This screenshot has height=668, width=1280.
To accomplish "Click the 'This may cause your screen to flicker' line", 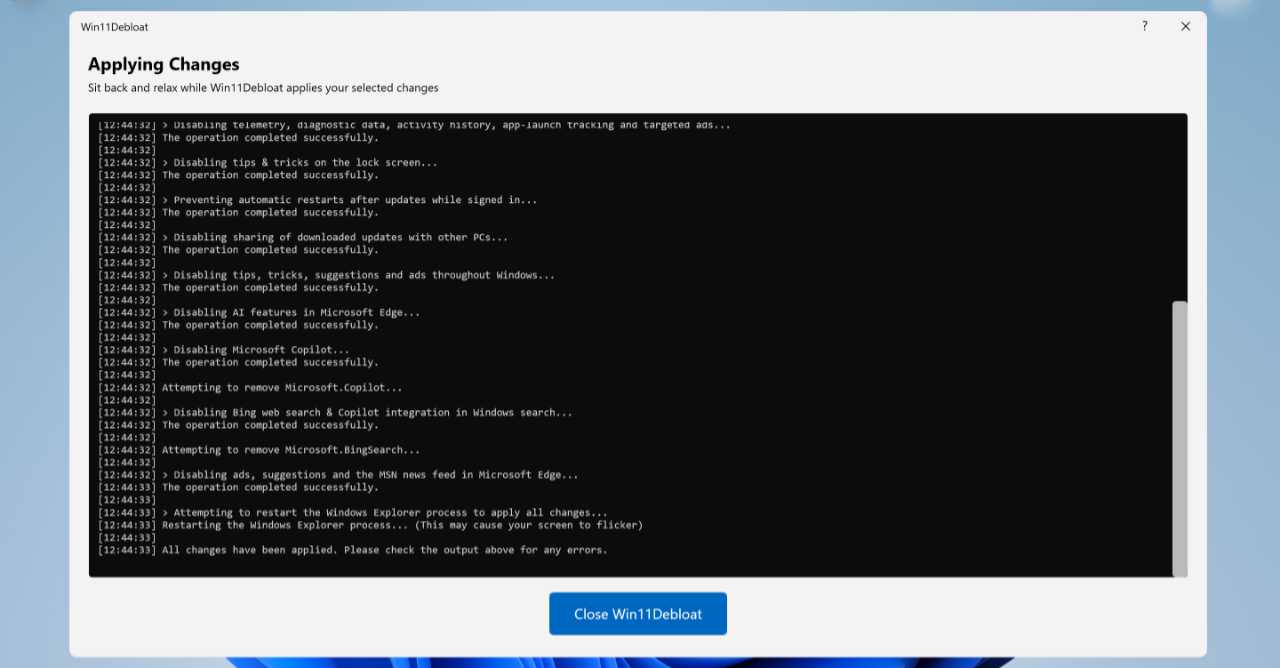I will pos(402,525).
